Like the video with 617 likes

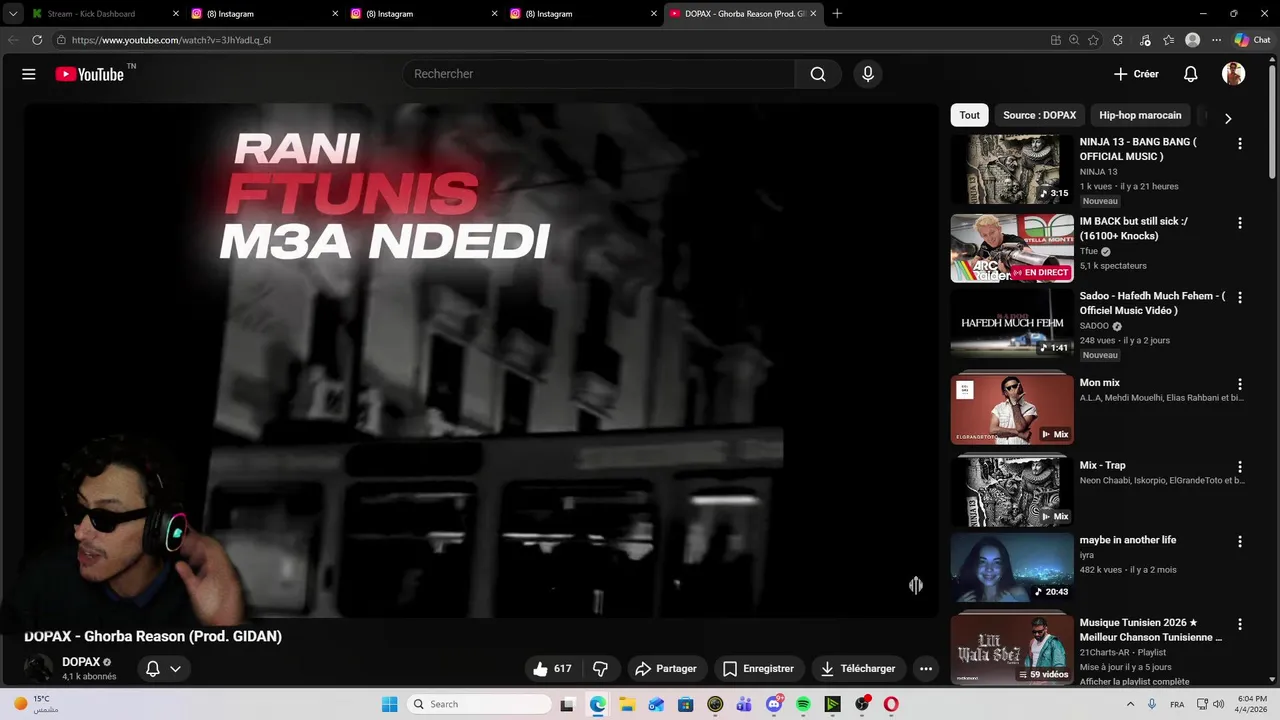coord(552,669)
